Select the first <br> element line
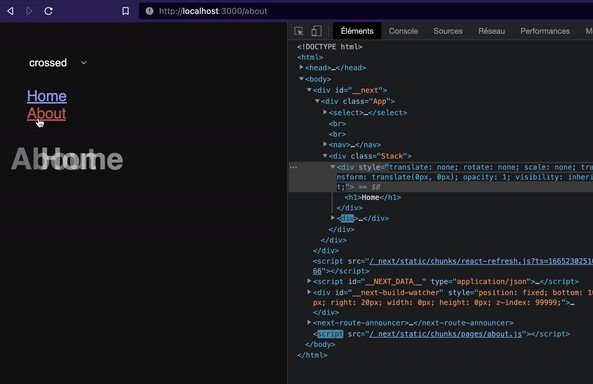The height and width of the screenshot is (384, 593). (337, 124)
